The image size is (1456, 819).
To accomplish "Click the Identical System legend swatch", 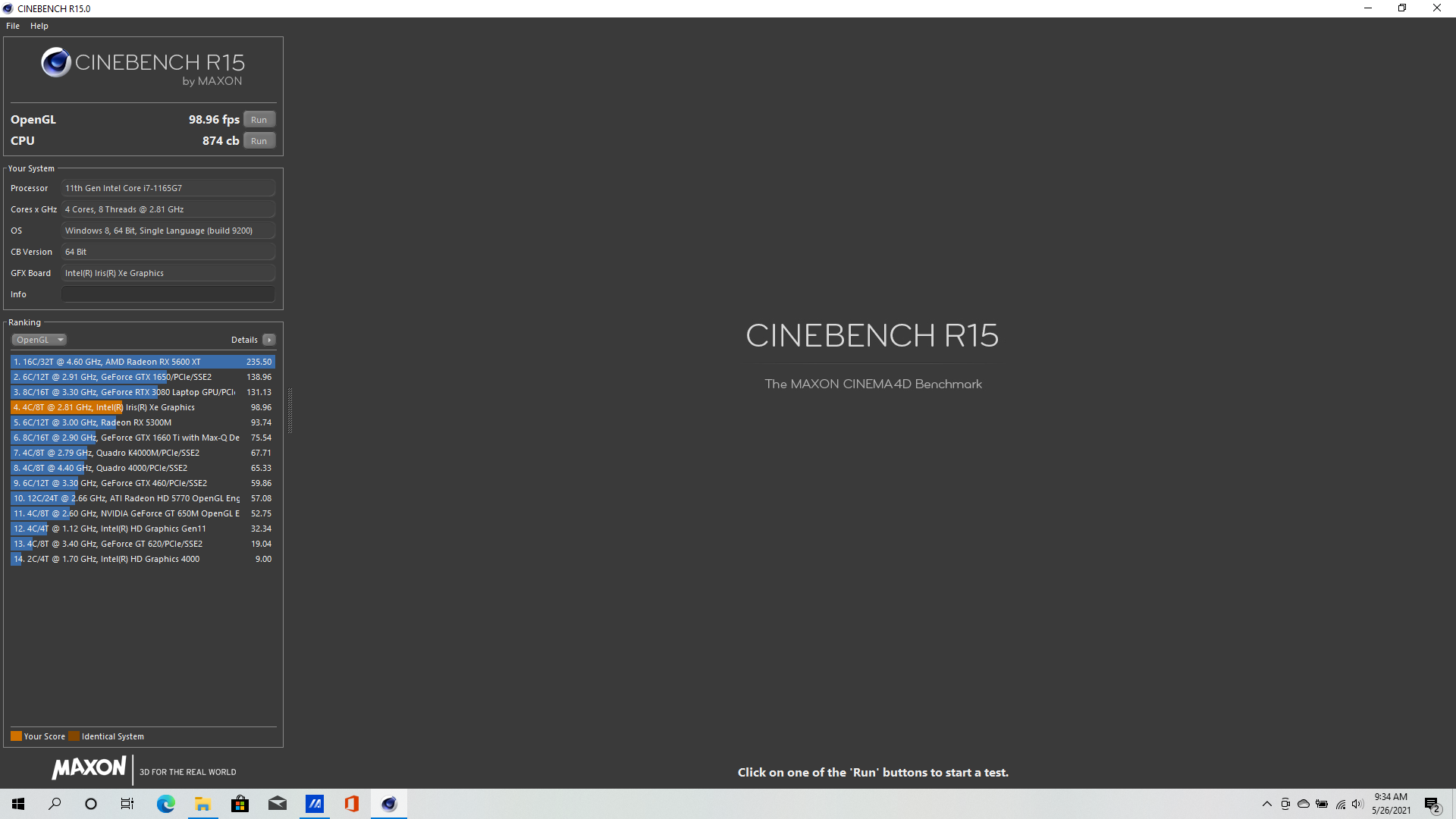I will [74, 736].
